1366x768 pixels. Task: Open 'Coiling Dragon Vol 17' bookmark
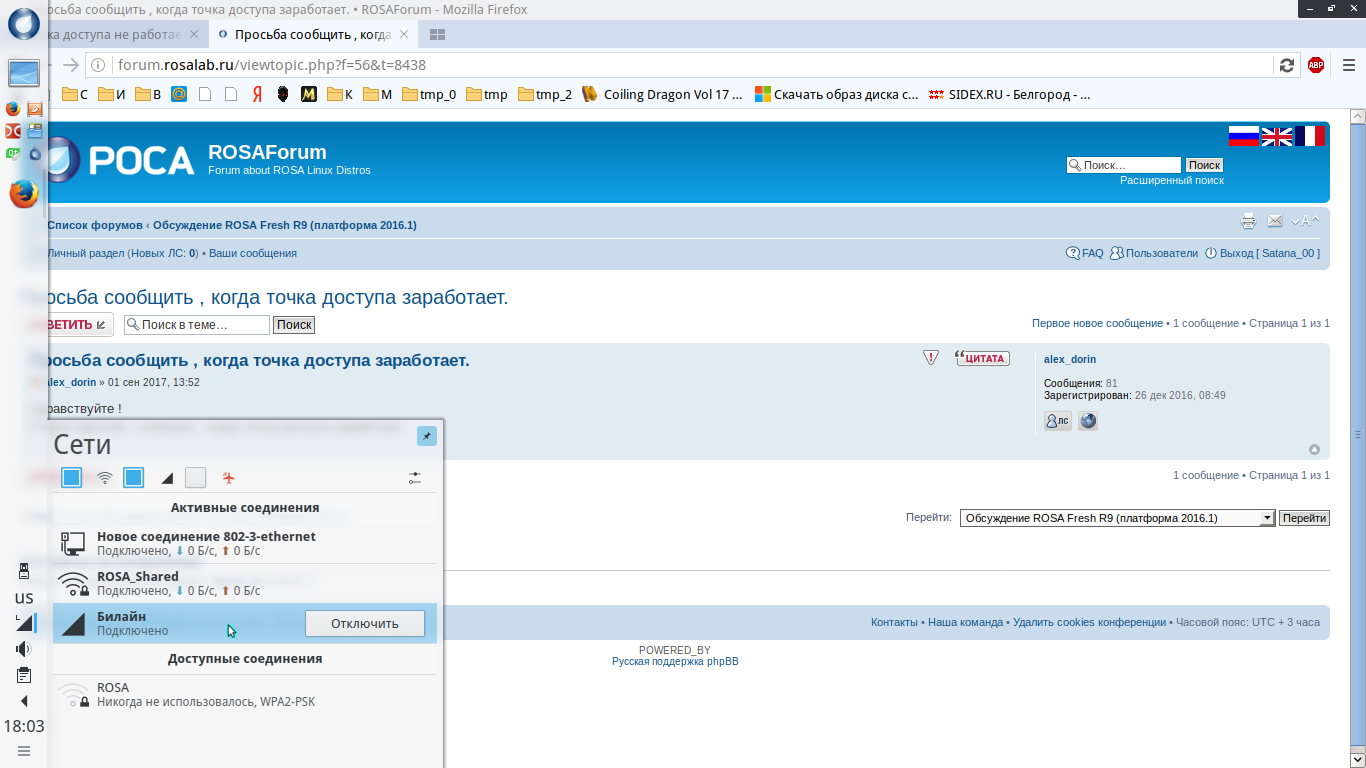click(661, 95)
